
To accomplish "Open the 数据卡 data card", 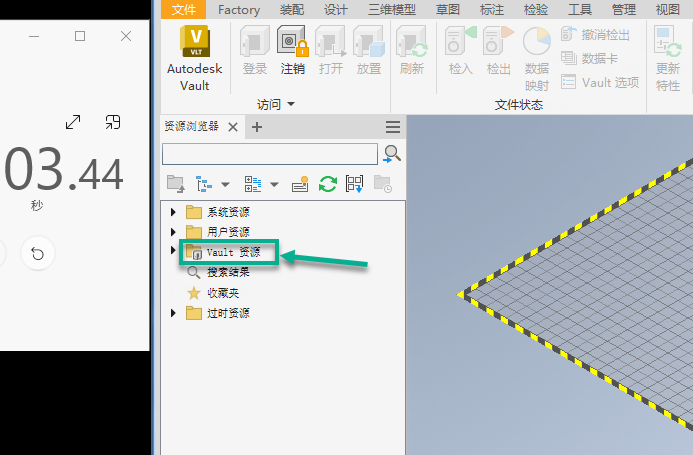I will coord(589,58).
